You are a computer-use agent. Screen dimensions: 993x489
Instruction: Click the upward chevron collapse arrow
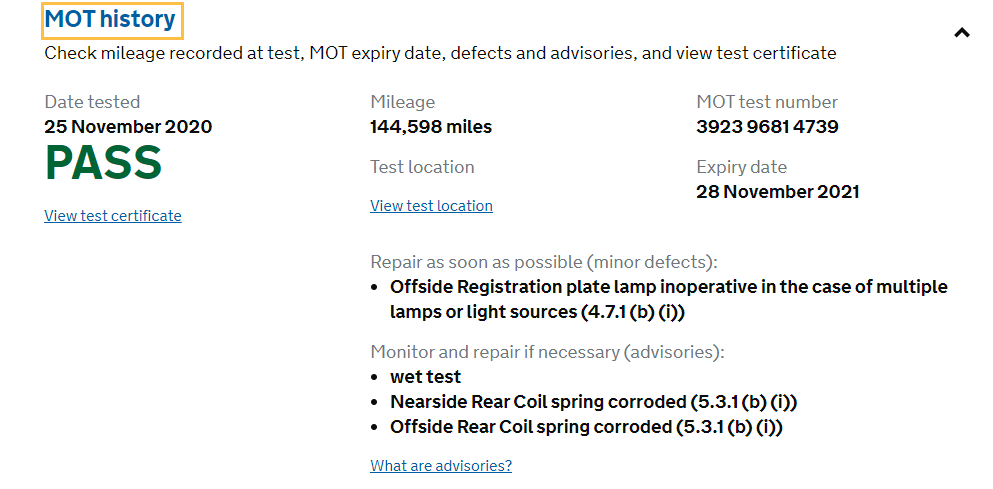click(962, 32)
